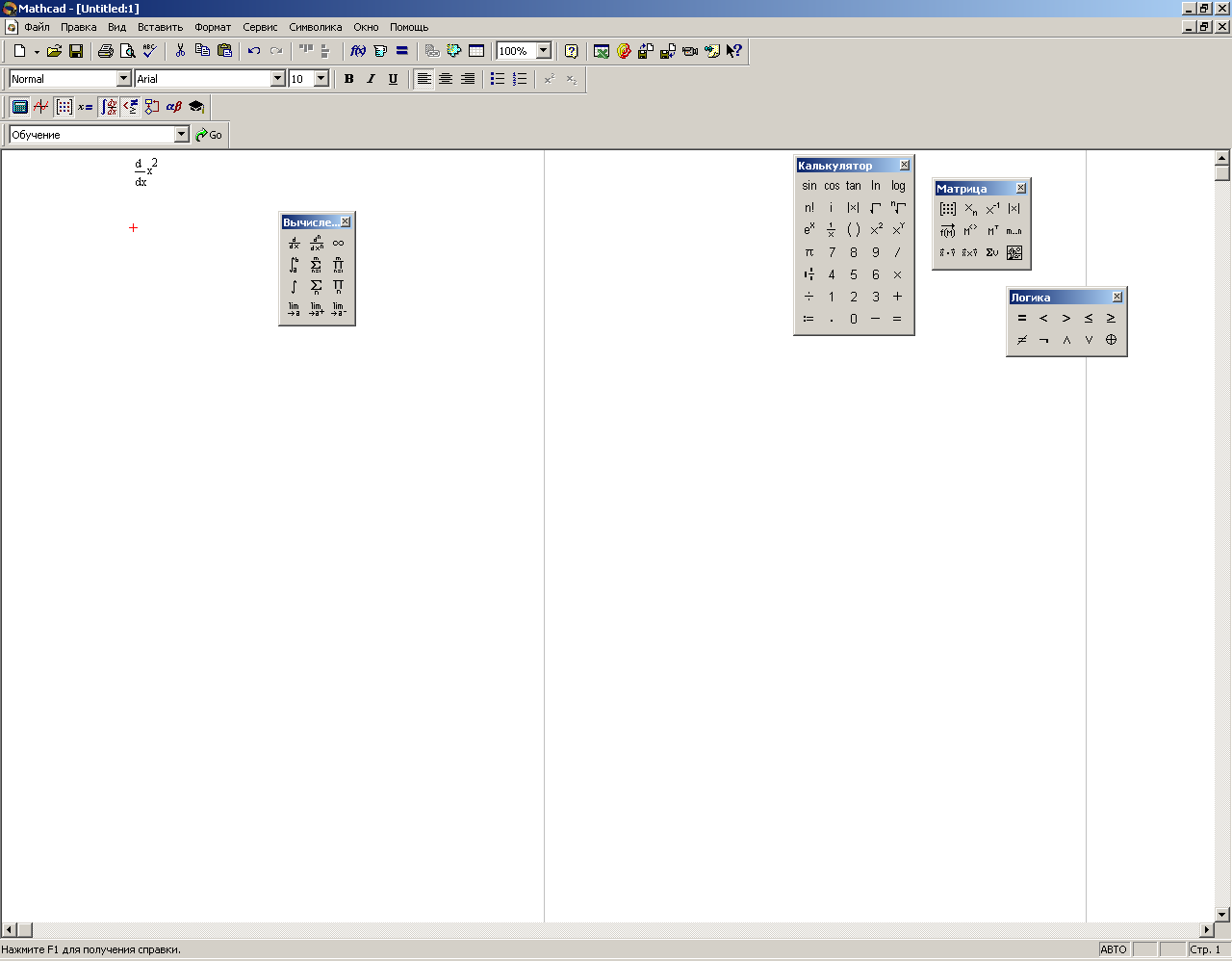Insert two-sided limit from Calculus palette
This screenshot has height=961, width=1232.
tap(294, 309)
